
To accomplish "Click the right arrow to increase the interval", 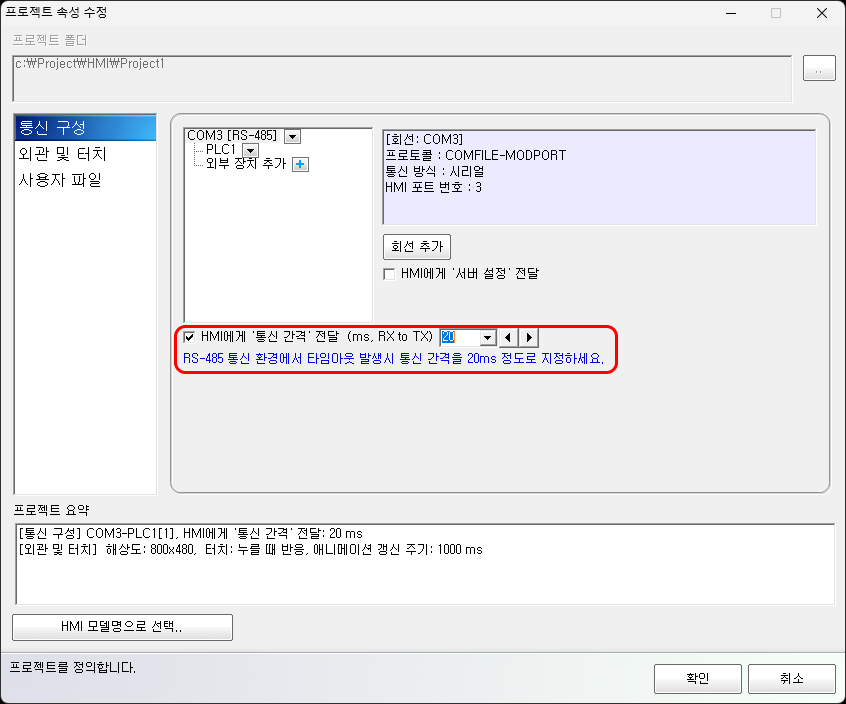I will pos(529,338).
